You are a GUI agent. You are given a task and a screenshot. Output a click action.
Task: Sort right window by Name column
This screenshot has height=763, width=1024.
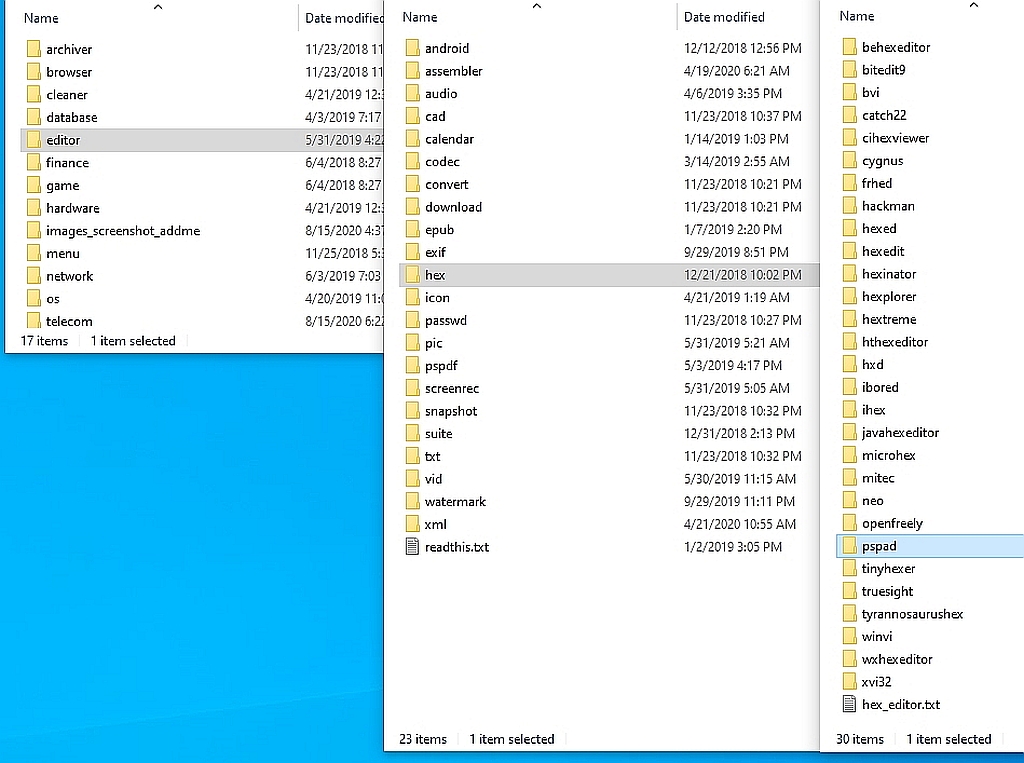857,16
